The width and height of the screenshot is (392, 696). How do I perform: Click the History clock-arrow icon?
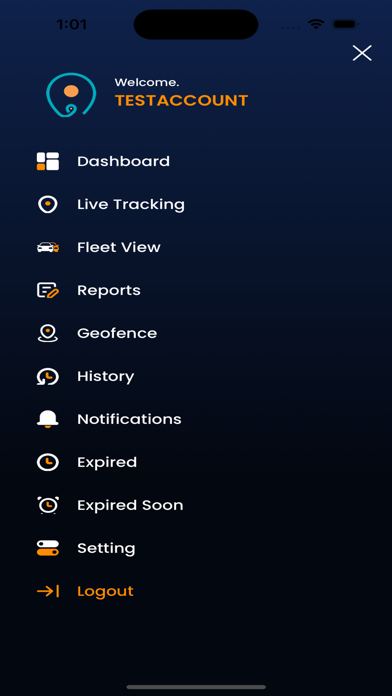click(x=48, y=376)
